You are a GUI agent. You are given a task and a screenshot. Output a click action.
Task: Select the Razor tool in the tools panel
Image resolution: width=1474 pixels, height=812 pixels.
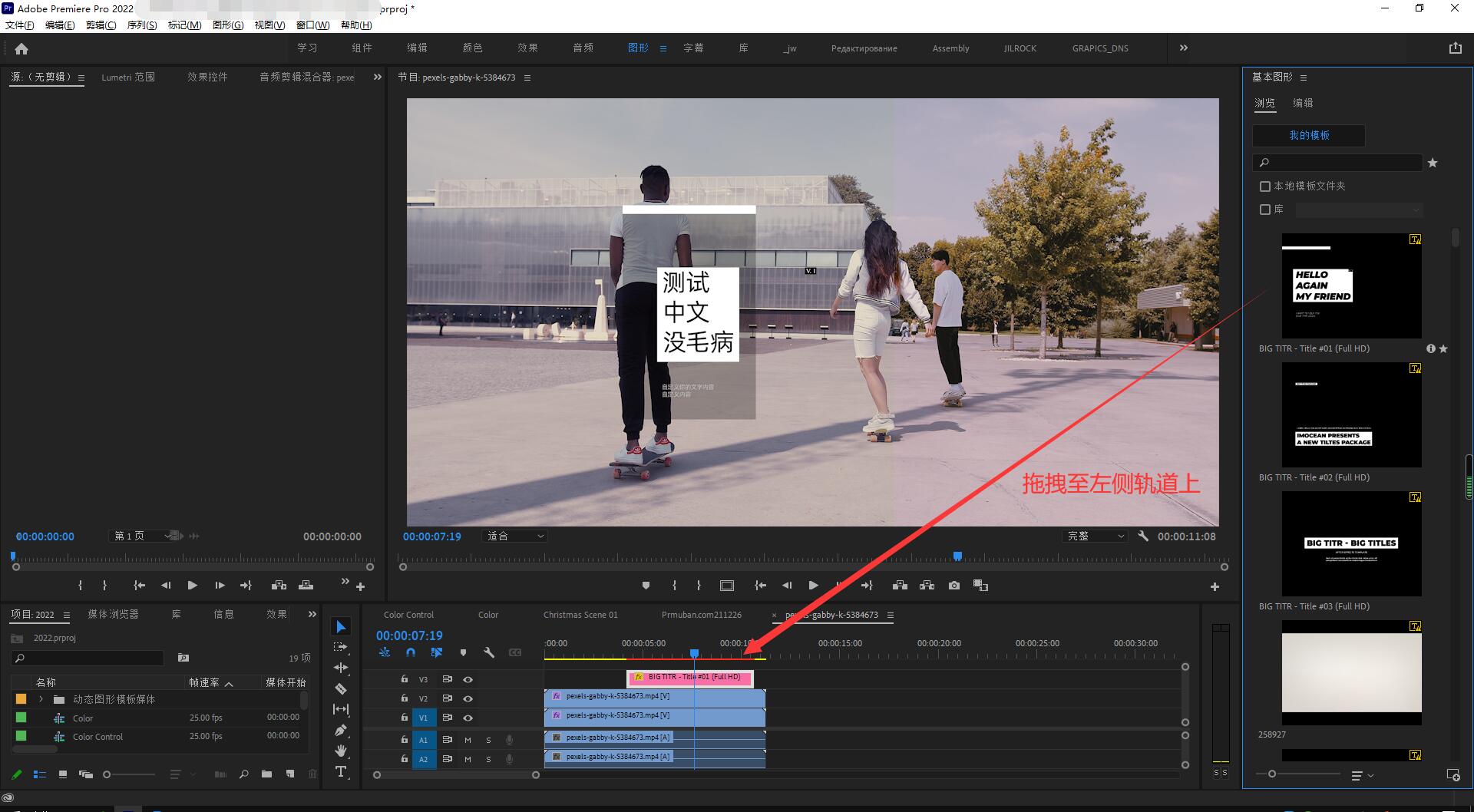pos(341,688)
